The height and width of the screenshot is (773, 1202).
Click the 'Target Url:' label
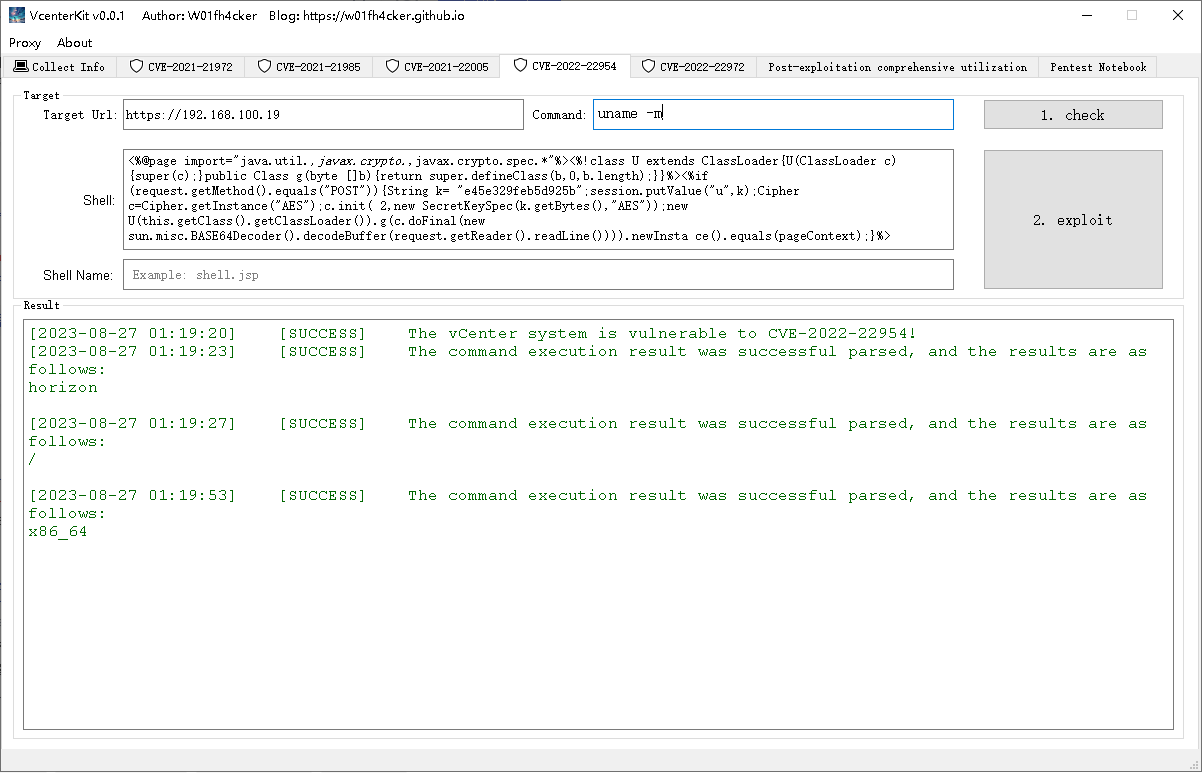pyautogui.click(x=80, y=115)
